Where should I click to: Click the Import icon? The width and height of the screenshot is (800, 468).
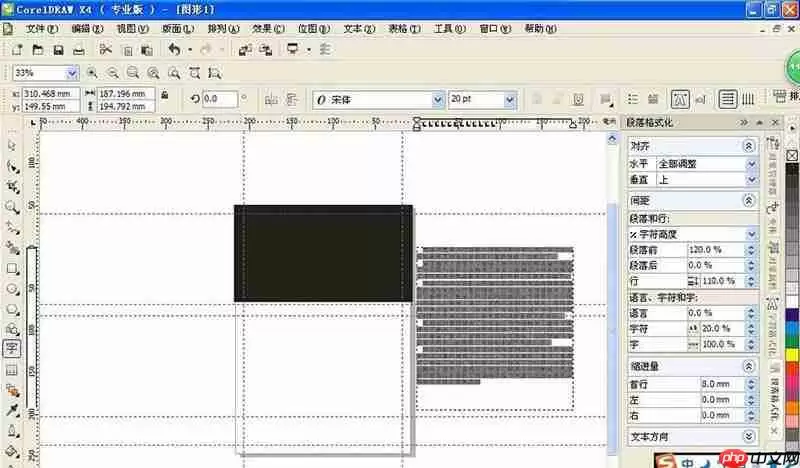pos(245,50)
